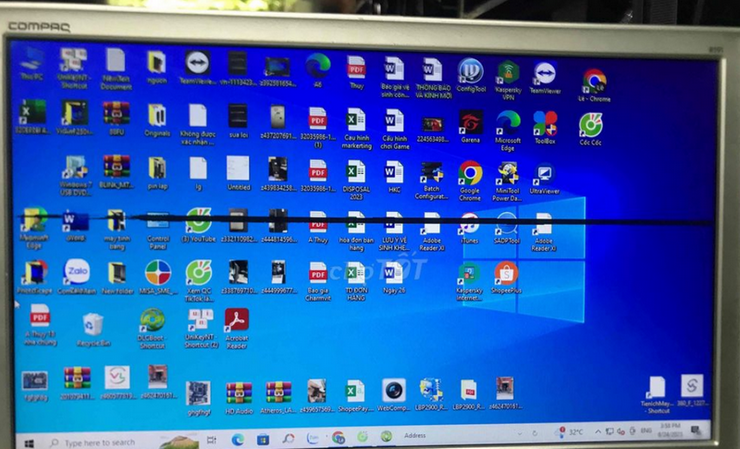Open Task View from the taskbar
The width and height of the screenshot is (740, 449).
coord(212,440)
